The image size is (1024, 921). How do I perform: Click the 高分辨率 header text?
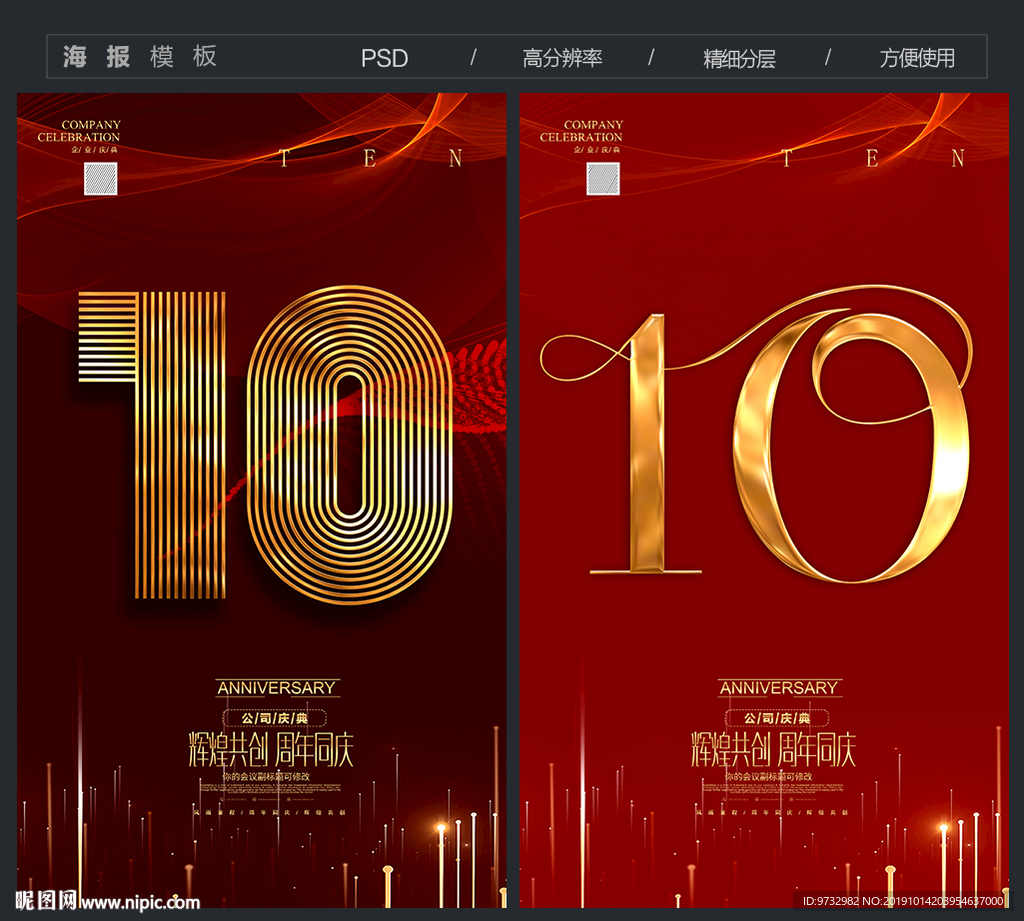point(562,58)
